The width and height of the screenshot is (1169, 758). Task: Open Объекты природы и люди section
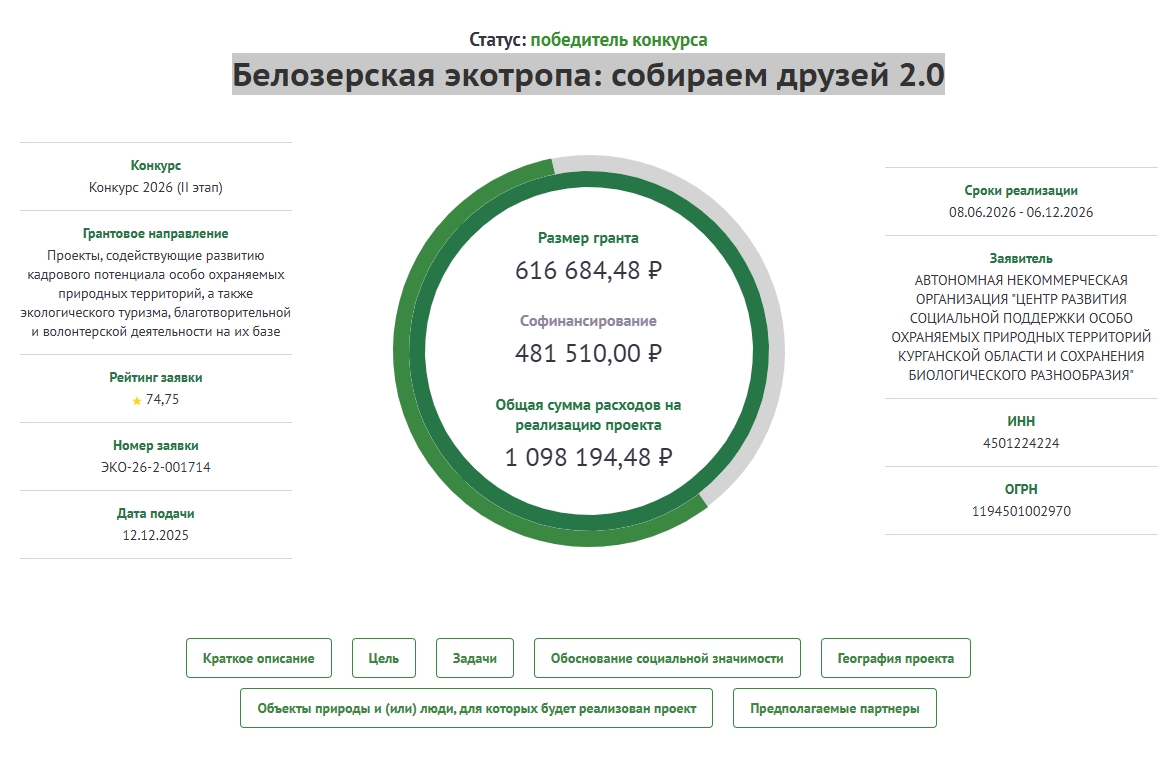coord(476,708)
